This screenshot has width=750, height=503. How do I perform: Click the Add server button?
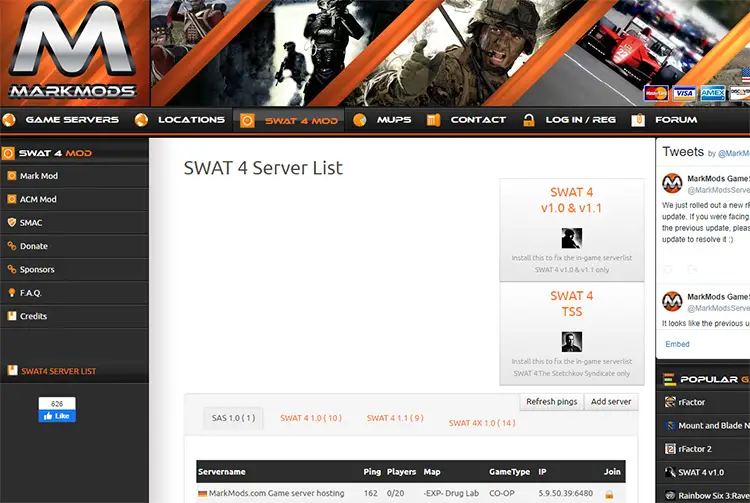click(x=611, y=402)
